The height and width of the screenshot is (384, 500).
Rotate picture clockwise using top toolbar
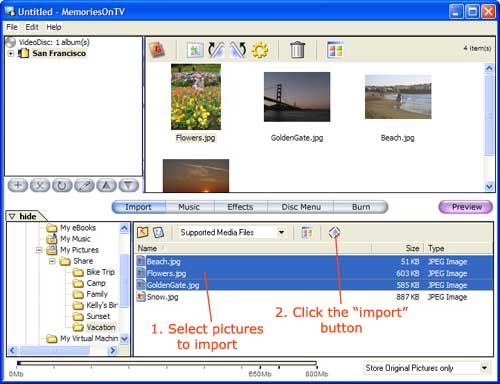[216, 50]
